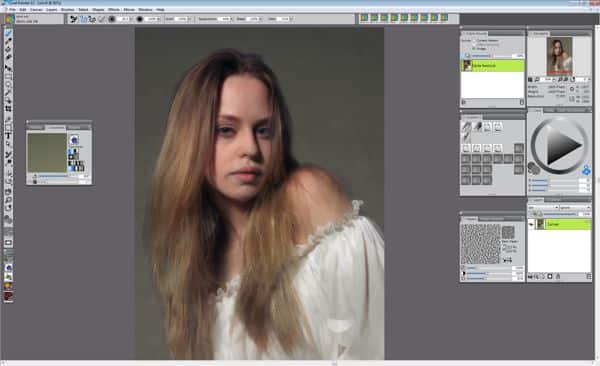Open the Layers menu
600x366 pixels.
(x=52, y=10)
